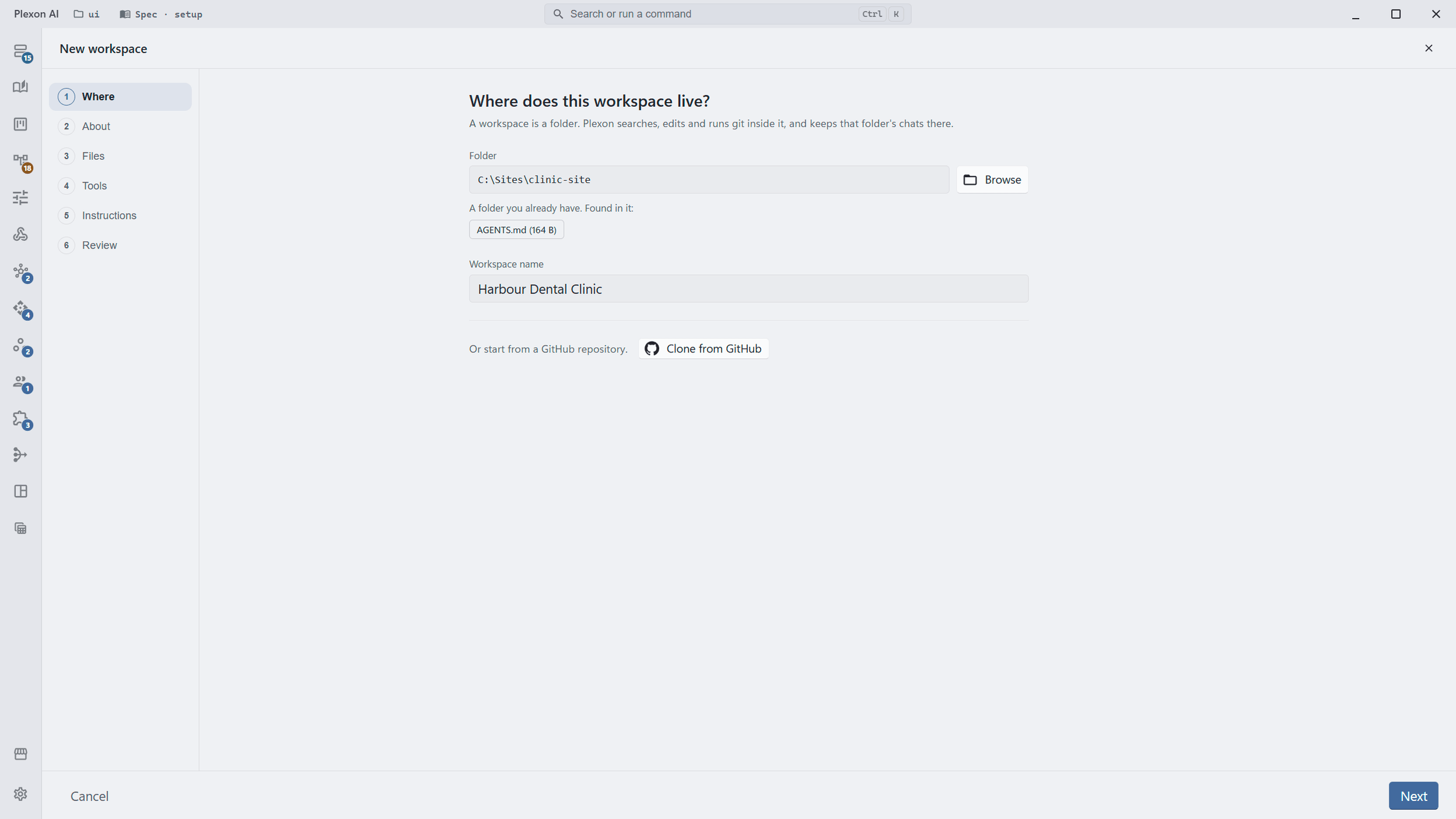Focus the Folder path field
Viewport: 1456px width, 819px height.
[709, 180]
